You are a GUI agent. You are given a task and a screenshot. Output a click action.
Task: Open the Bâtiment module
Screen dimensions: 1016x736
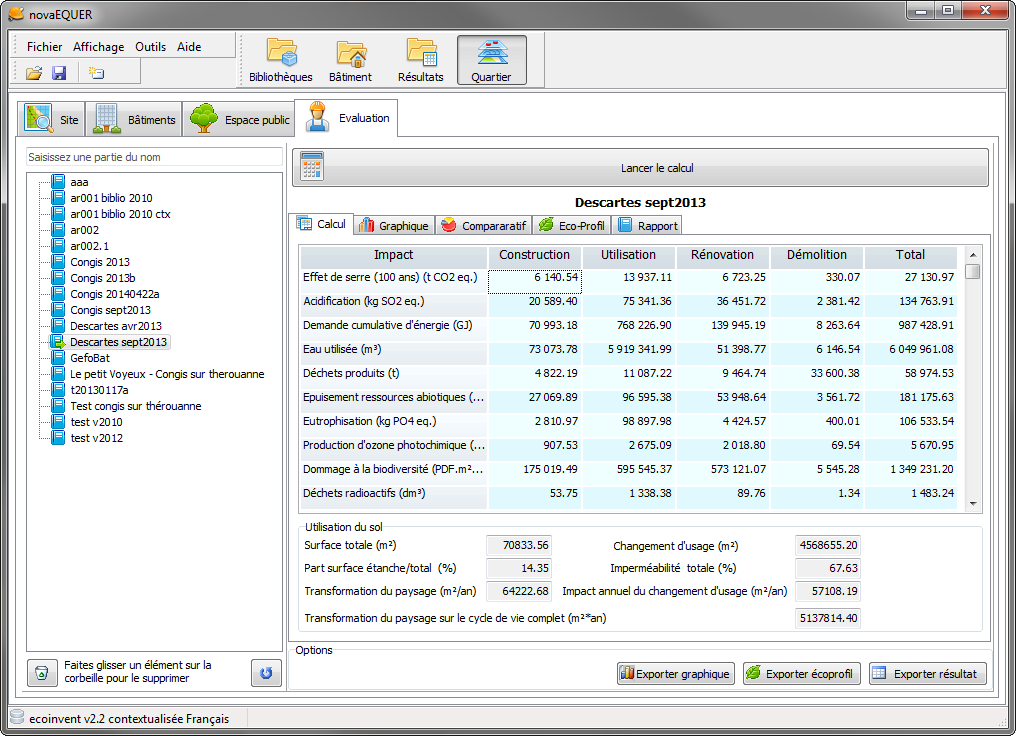click(351, 60)
